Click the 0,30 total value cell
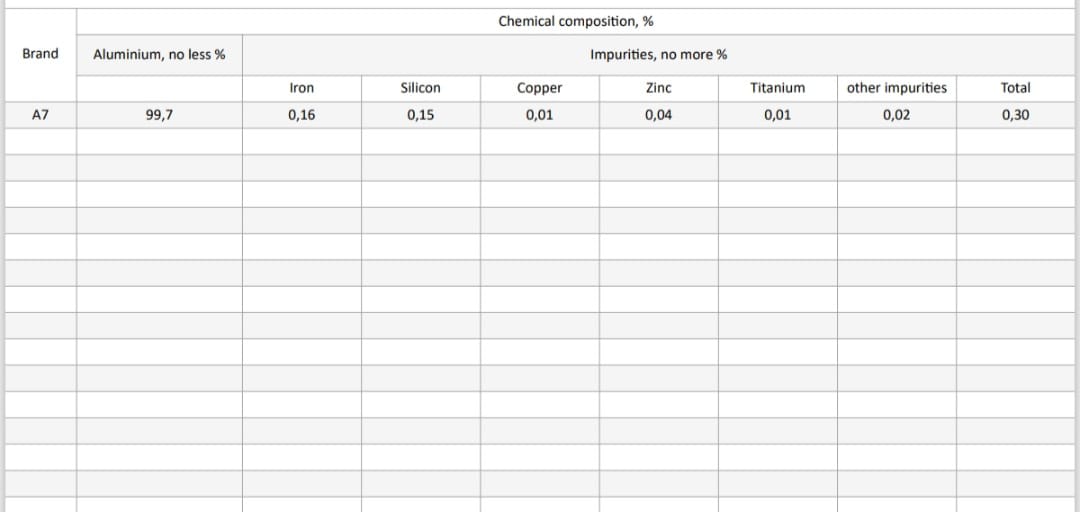The height and width of the screenshot is (512, 1080). (x=1015, y=115)
